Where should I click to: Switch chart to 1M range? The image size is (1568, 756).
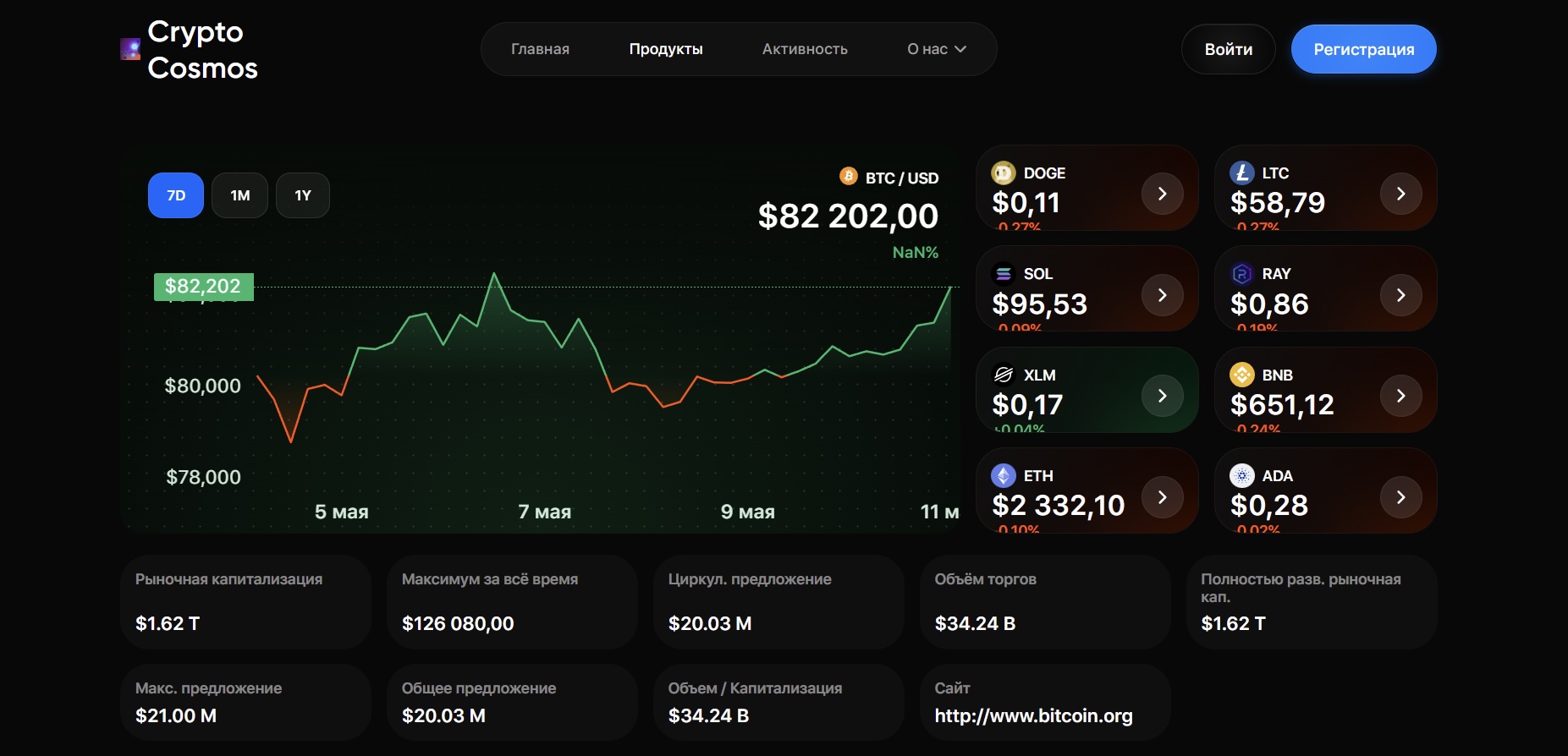tap(240, 195)
